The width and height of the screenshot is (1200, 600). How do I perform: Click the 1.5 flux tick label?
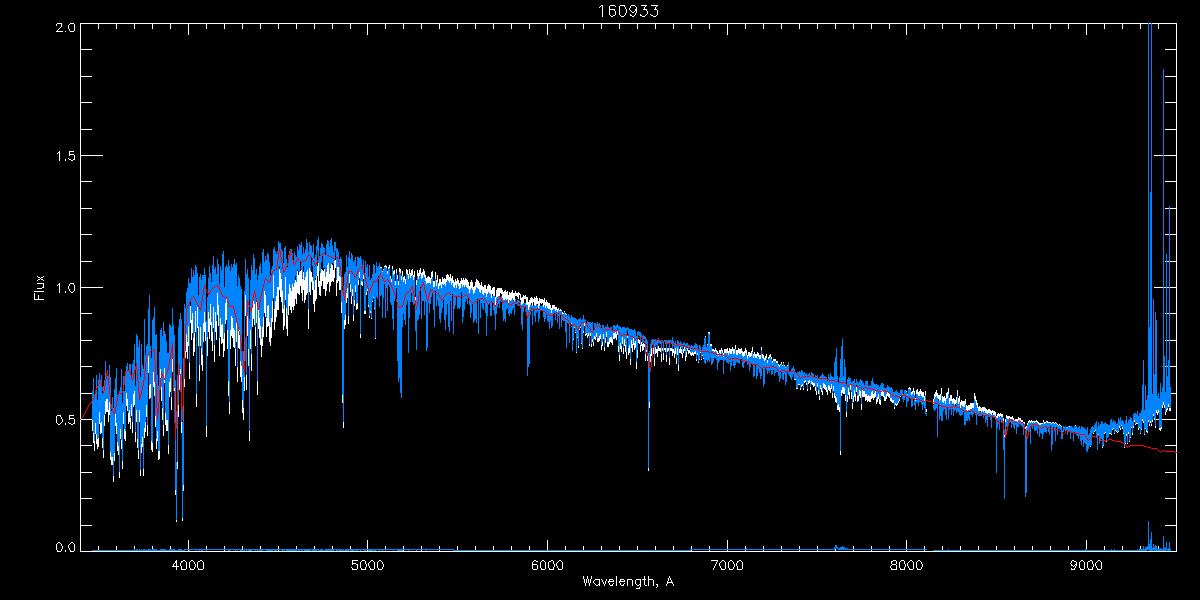click(62, 157)
